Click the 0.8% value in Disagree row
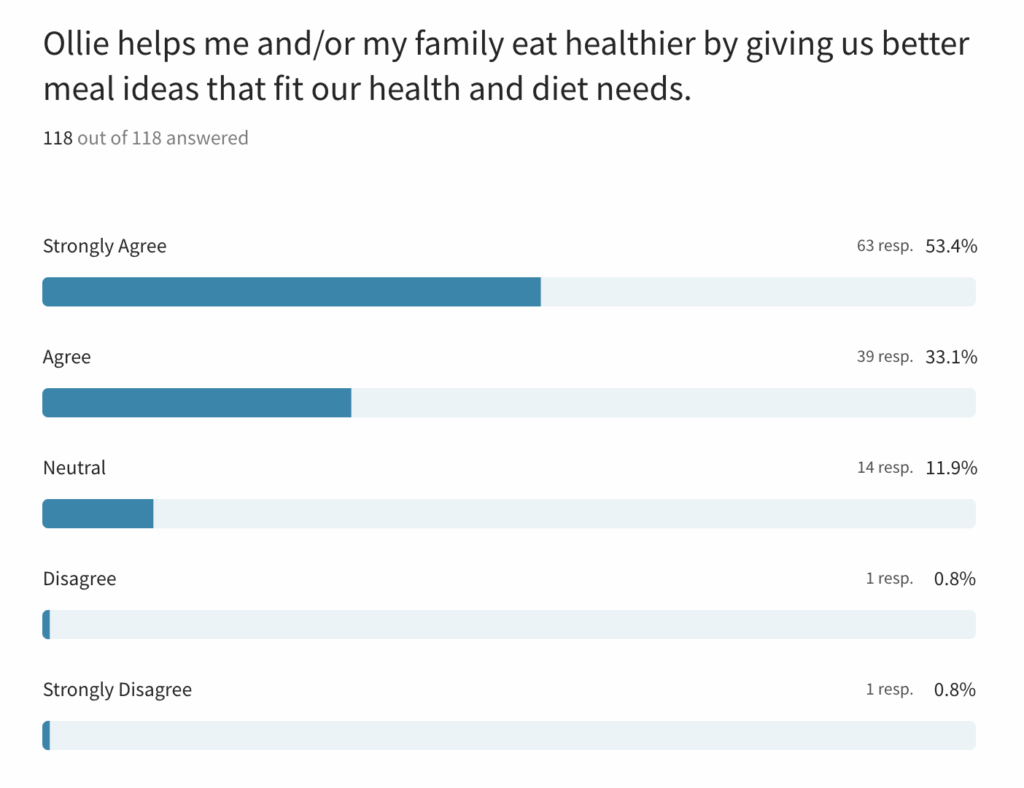 (953, 579)
